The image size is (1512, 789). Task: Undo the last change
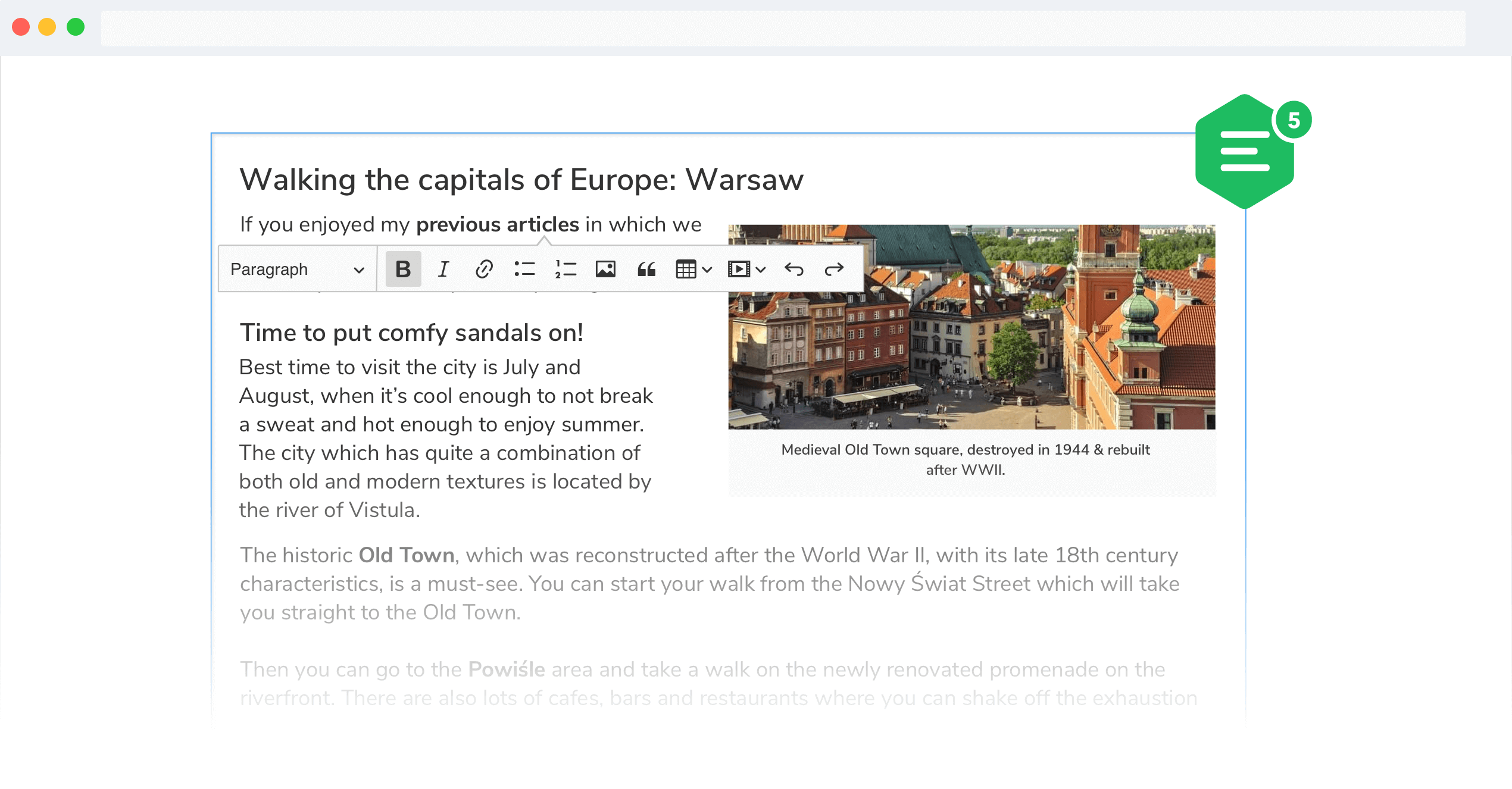[794, 270]
